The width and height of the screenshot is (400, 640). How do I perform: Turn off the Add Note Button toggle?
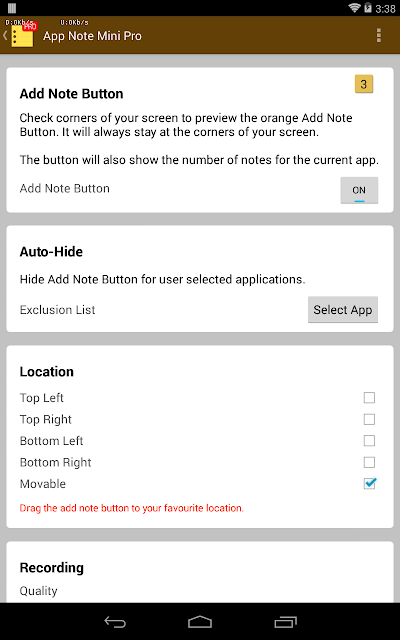pyautogui.click(x=359, y=190)
